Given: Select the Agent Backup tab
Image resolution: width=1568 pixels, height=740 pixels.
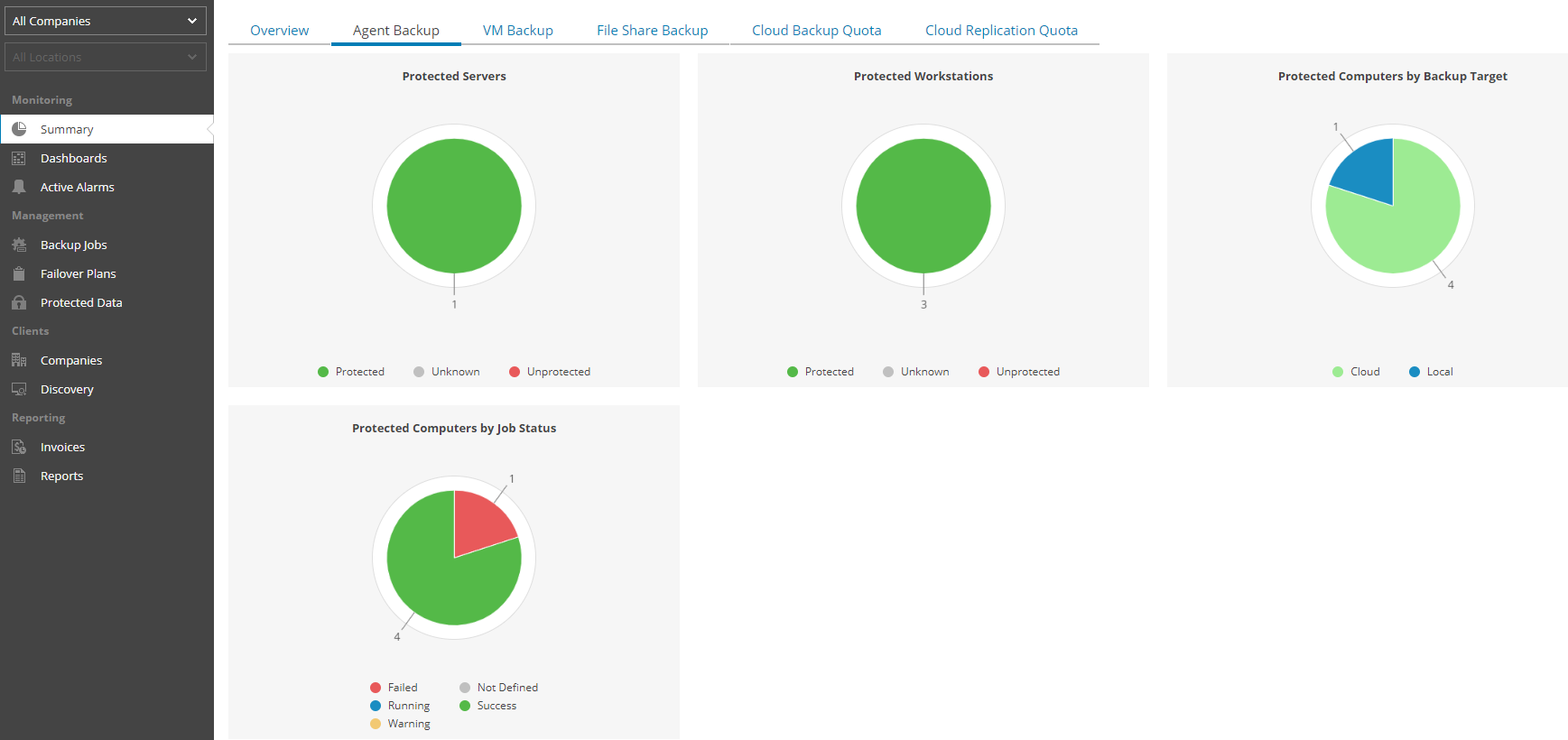Looking at the screenshot, I should point(396,31).
